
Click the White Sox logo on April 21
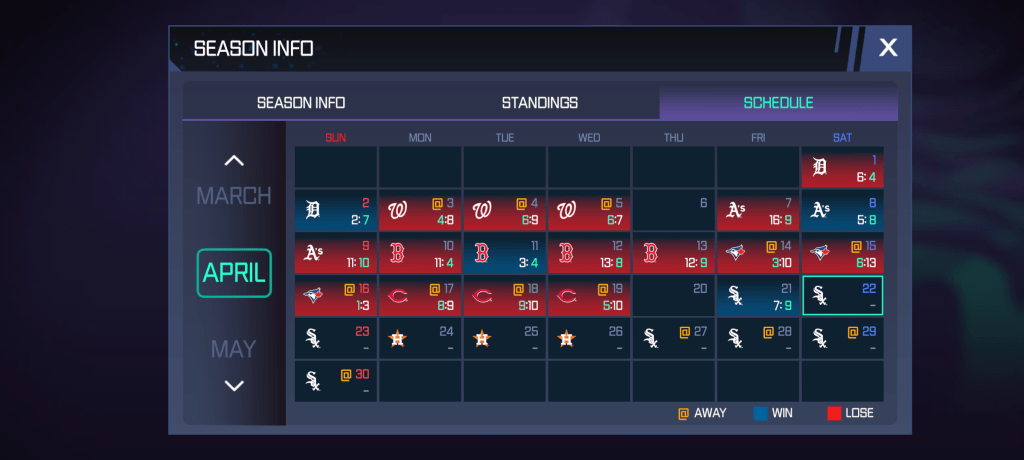tap(735, 296)
